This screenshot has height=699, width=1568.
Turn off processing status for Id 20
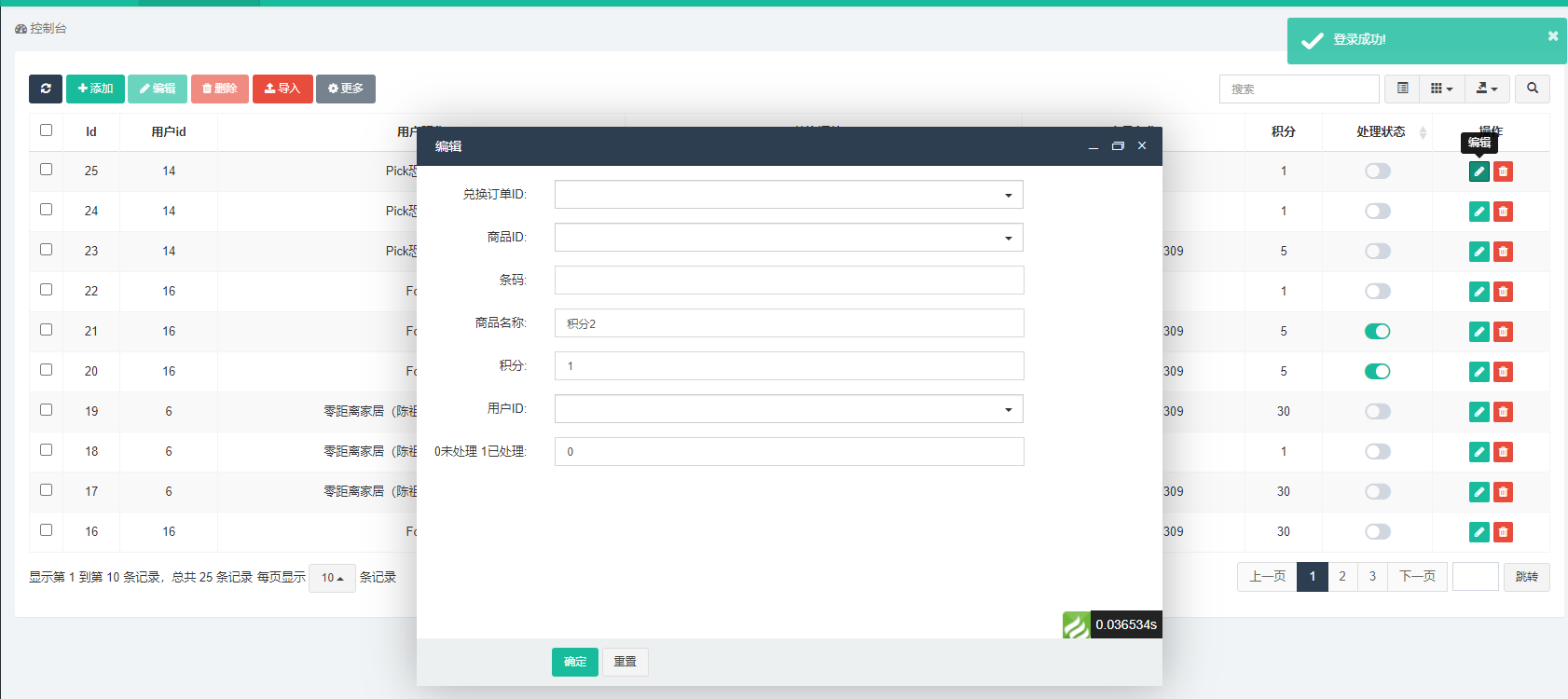1378,372
